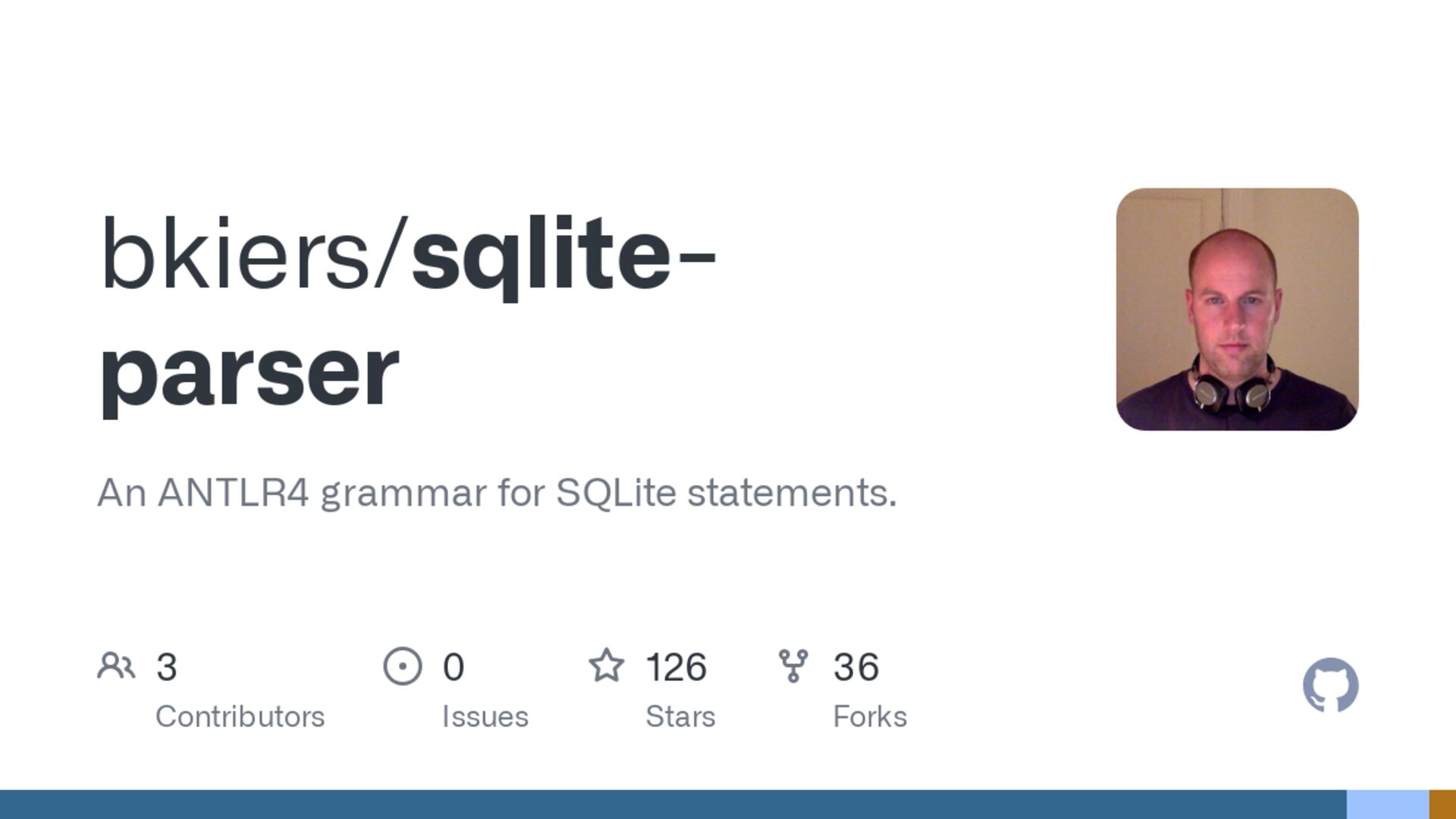Click the fork count 36
Image resolution: width=1456 pixels, height=819 pixels.
(856, 667)
